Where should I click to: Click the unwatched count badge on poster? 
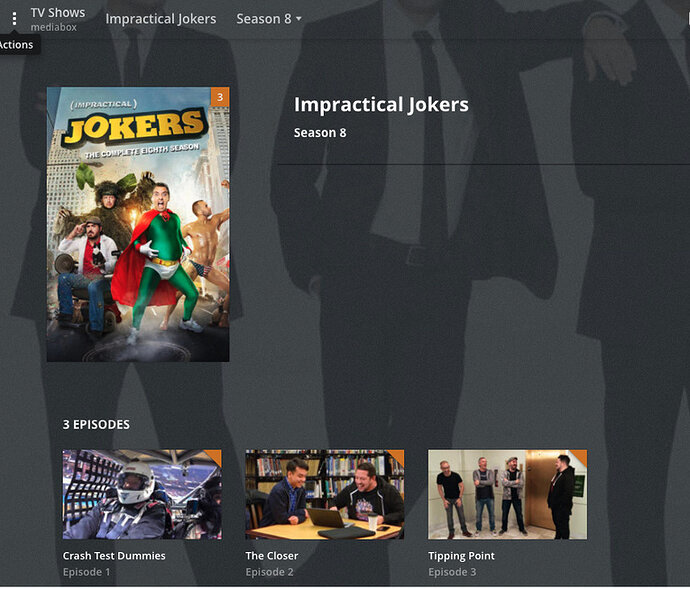220,97
